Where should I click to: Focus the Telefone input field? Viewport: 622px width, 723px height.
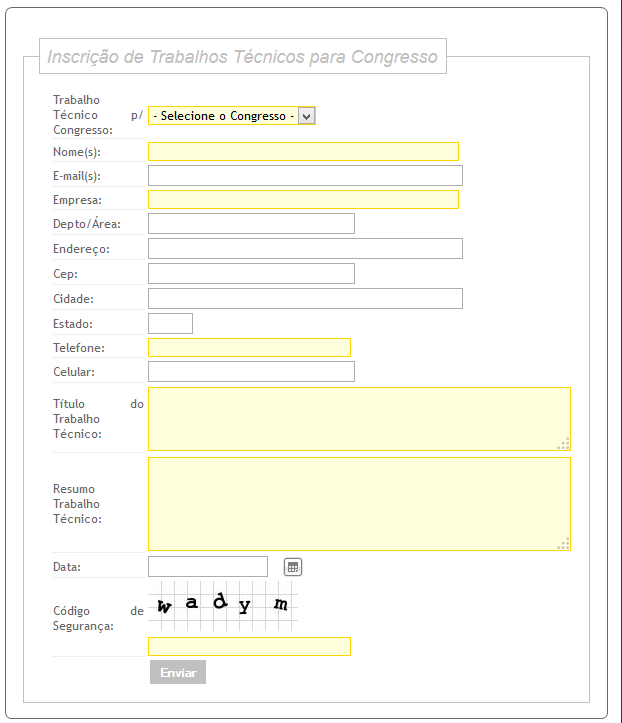point(249,347)
